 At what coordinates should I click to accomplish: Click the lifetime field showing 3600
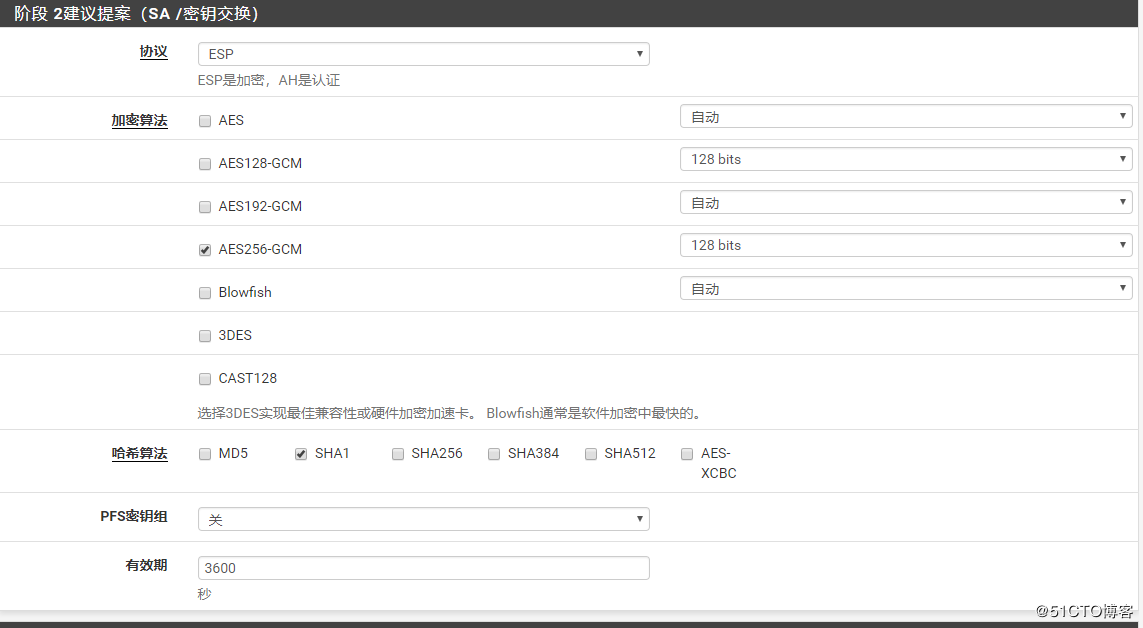tap(423, 568)
